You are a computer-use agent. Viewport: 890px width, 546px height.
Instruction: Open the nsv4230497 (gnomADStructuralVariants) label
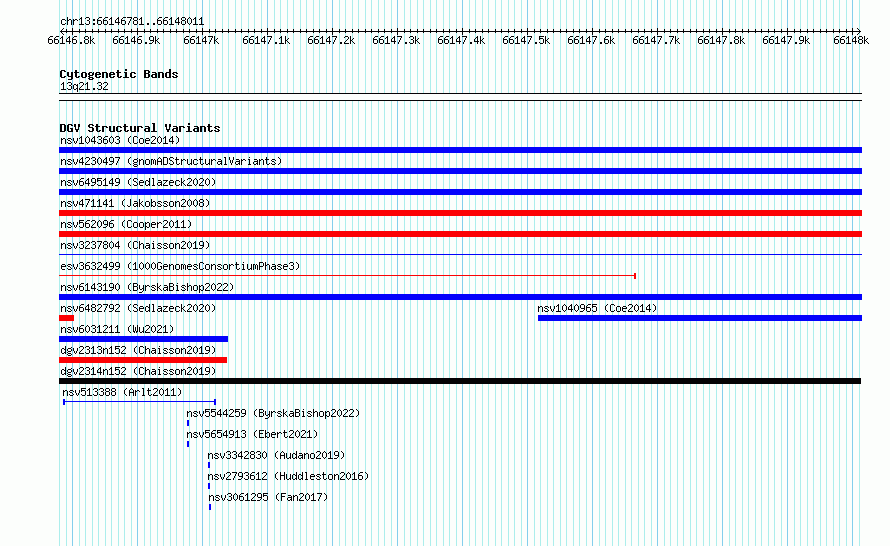pyautogui.click(x=171, y=161)
